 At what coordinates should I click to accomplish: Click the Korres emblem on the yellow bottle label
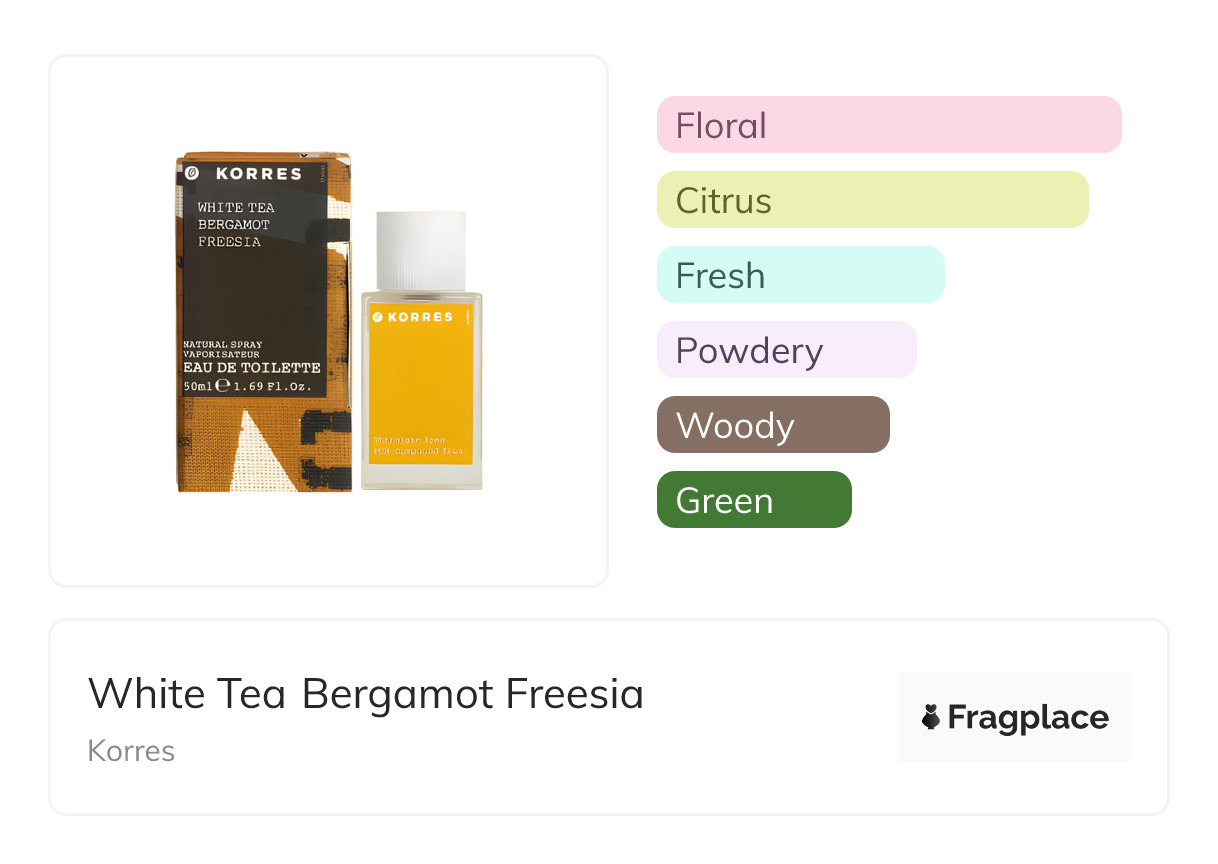point(378,317)
